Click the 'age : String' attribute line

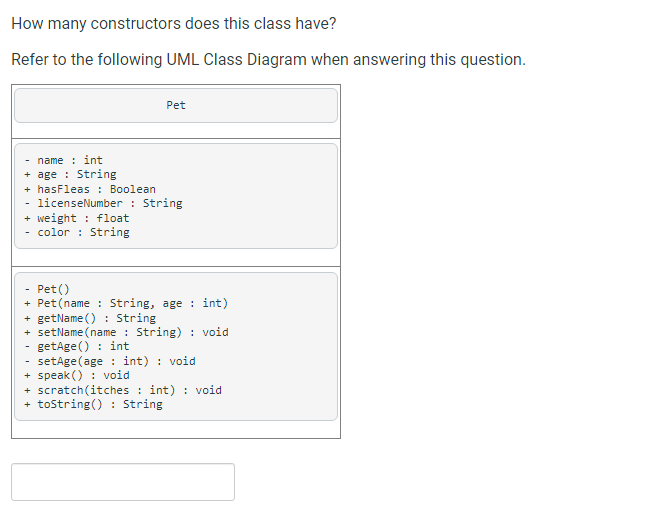click(70, 174)
